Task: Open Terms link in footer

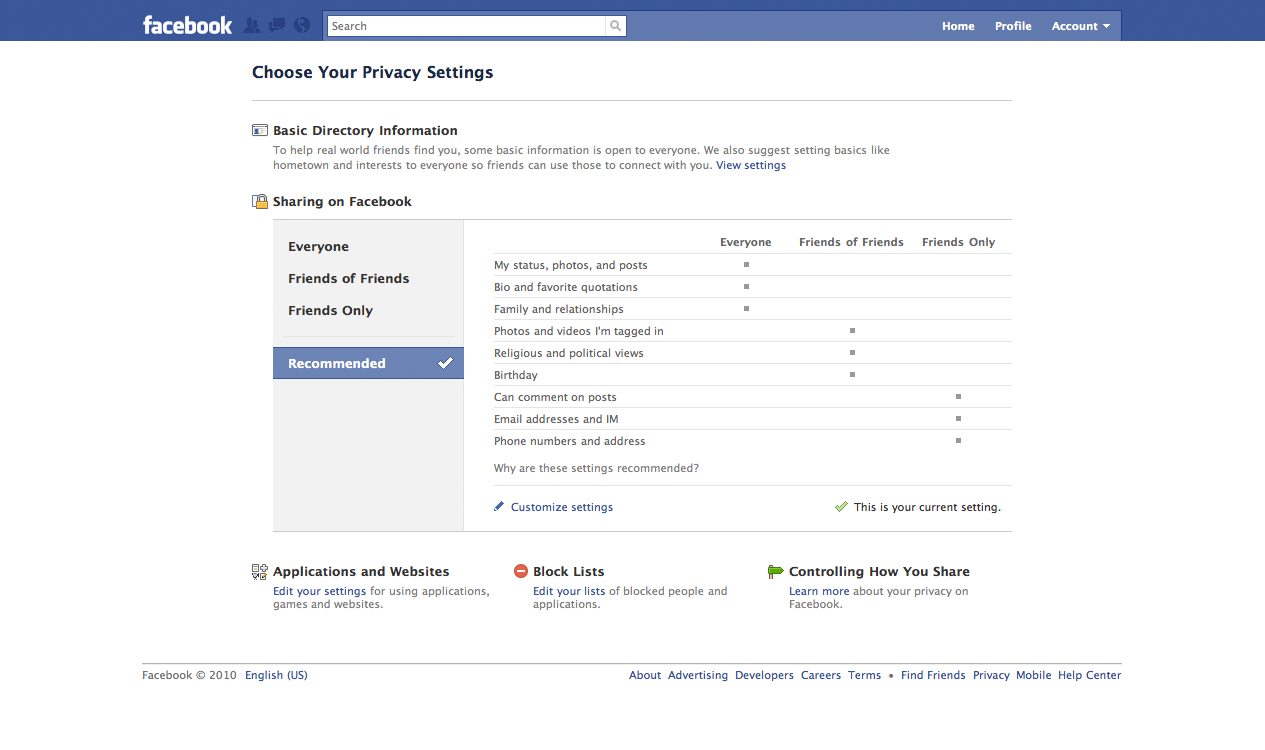Action: pos(865,675)
